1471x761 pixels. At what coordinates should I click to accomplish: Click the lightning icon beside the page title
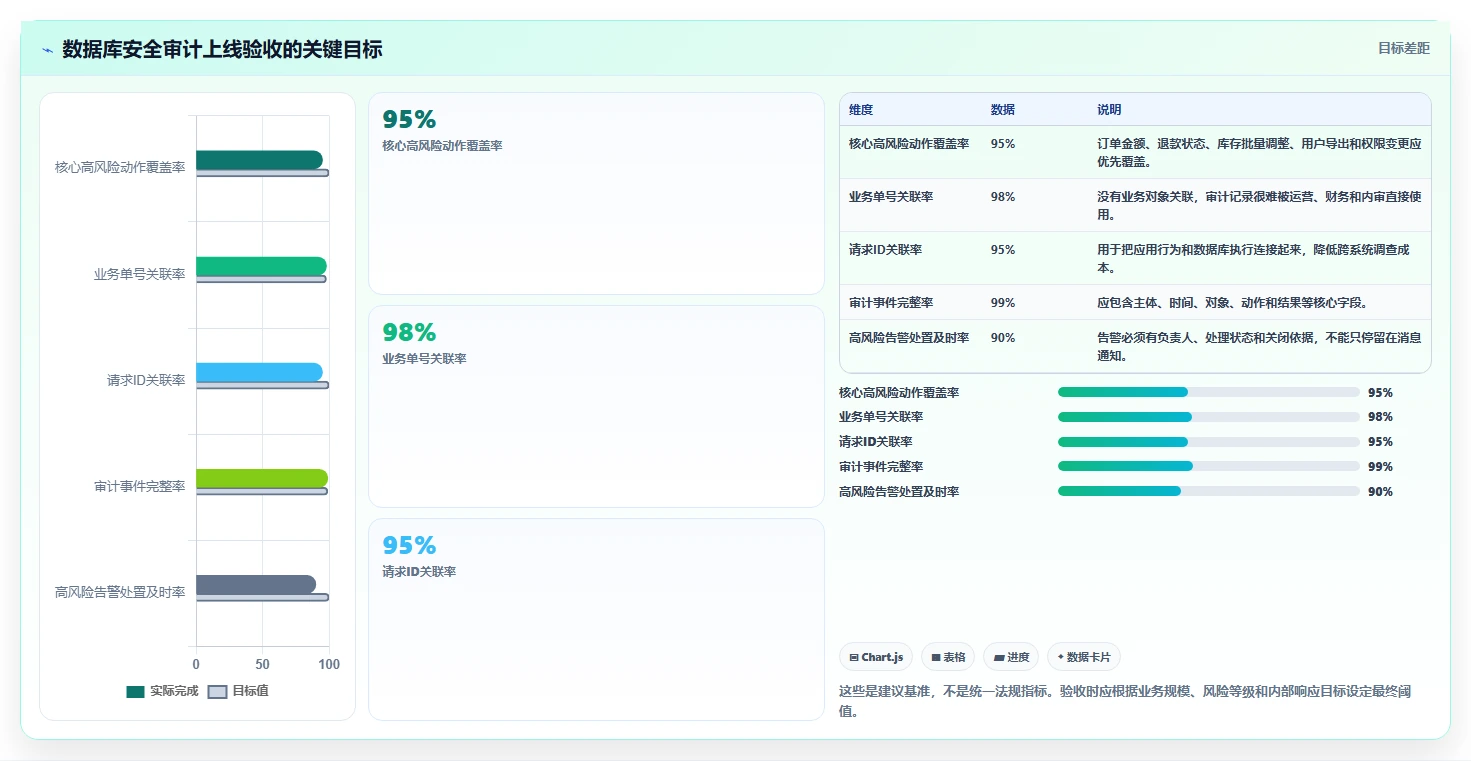tap(47, 50)
